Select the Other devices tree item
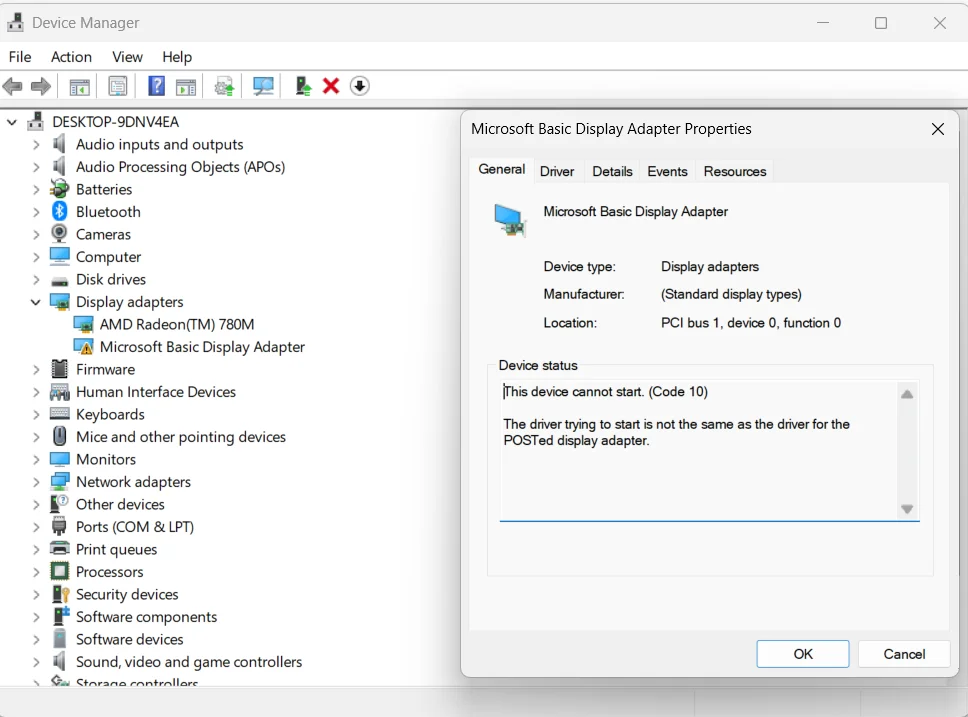 pos(120,504)
